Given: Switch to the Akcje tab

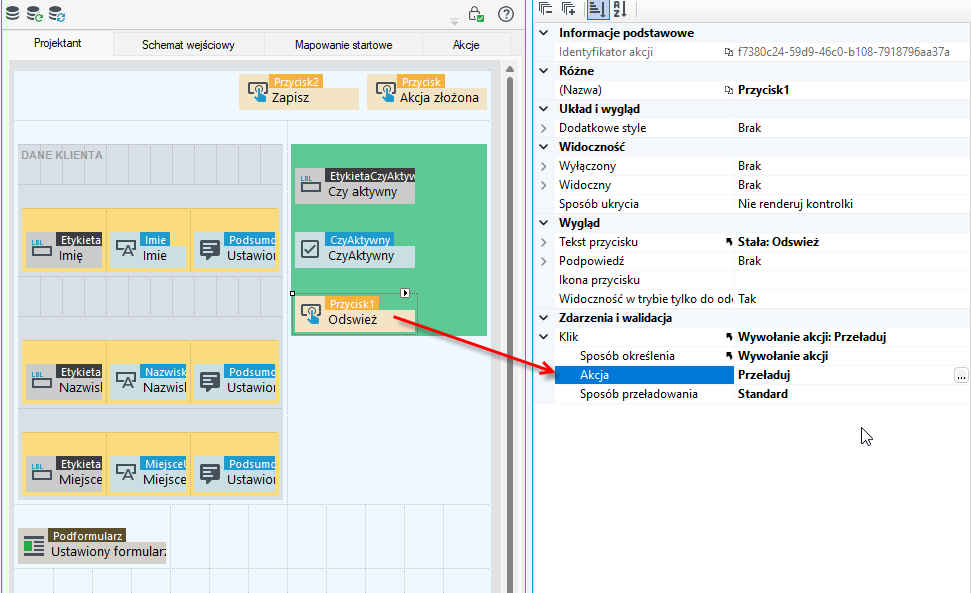Looking at the screenshot, I should [x=466, y=45].
